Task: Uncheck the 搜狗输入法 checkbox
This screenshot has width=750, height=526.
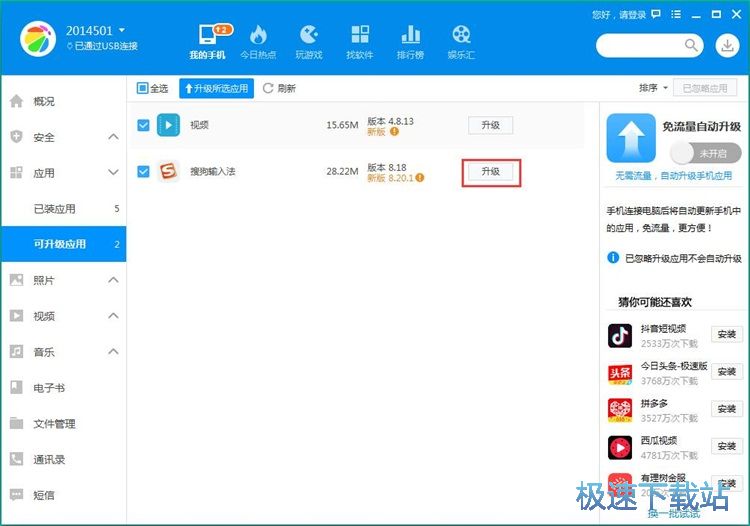Action: point(143,171)
